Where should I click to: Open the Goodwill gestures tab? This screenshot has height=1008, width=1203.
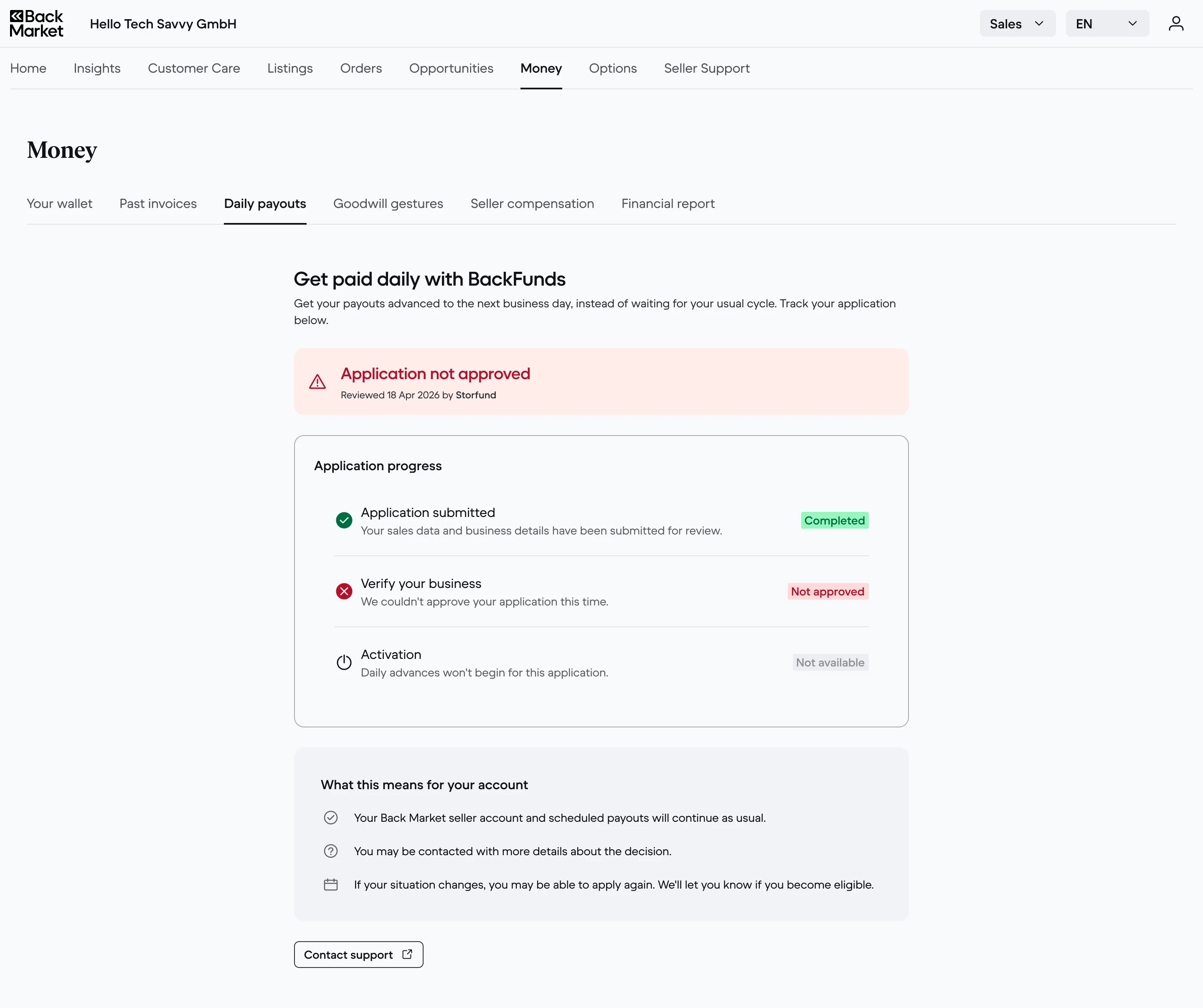click(388, 203)
